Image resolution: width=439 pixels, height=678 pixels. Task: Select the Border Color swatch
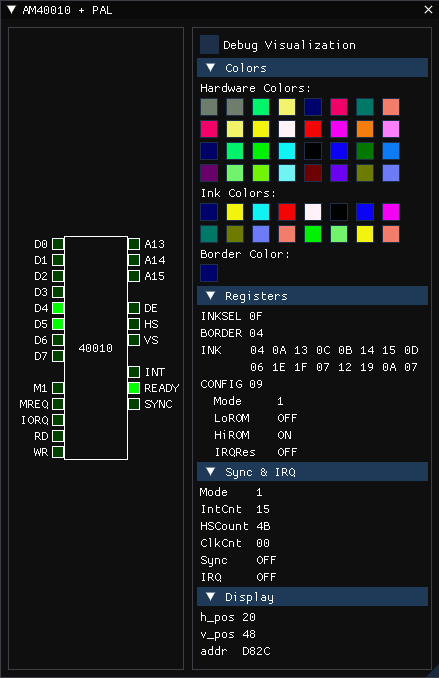point(209,273)
